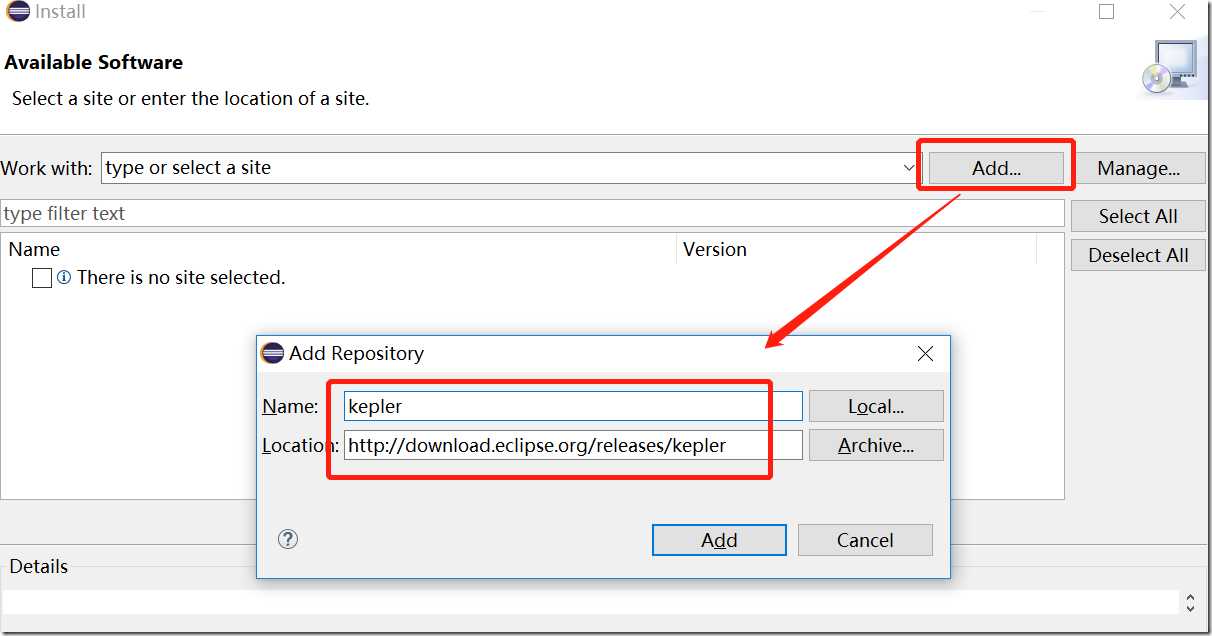The image size is (1212, 636).
Task: Click the Eclipse icon in Install window title
Action: (x=17, y=12)
